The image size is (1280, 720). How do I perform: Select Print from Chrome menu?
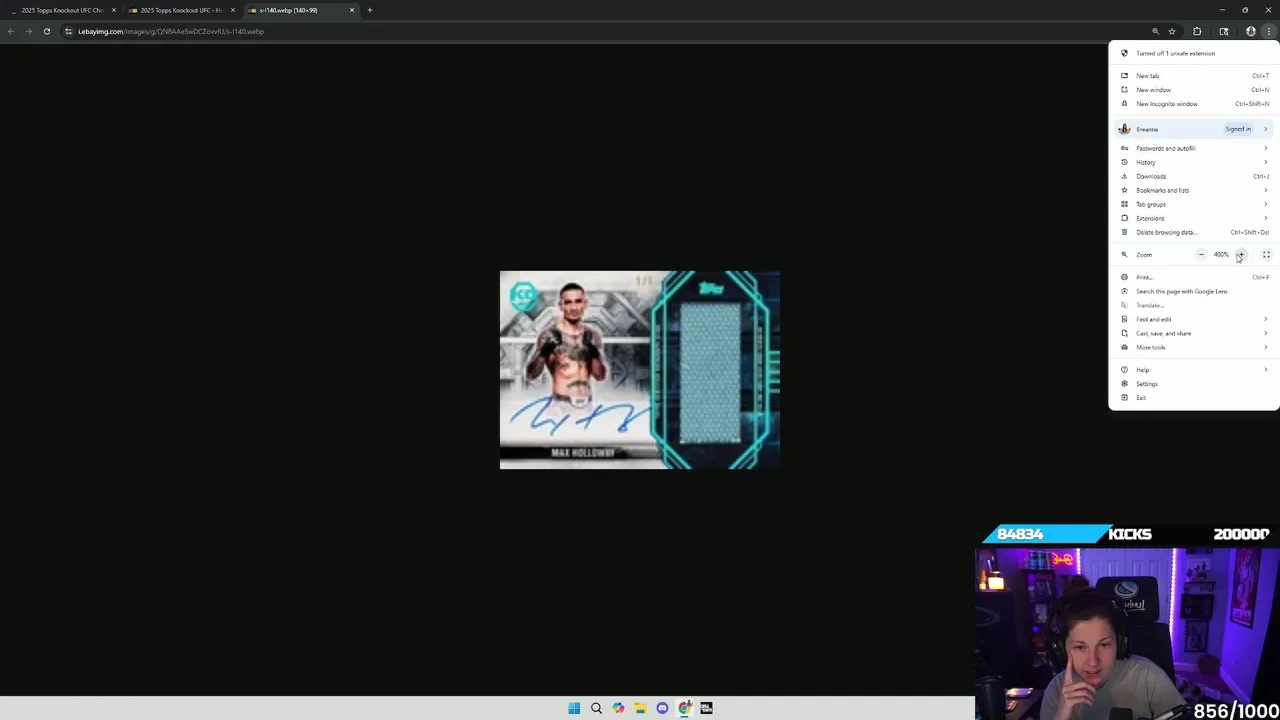click(x=1194, y=277)
